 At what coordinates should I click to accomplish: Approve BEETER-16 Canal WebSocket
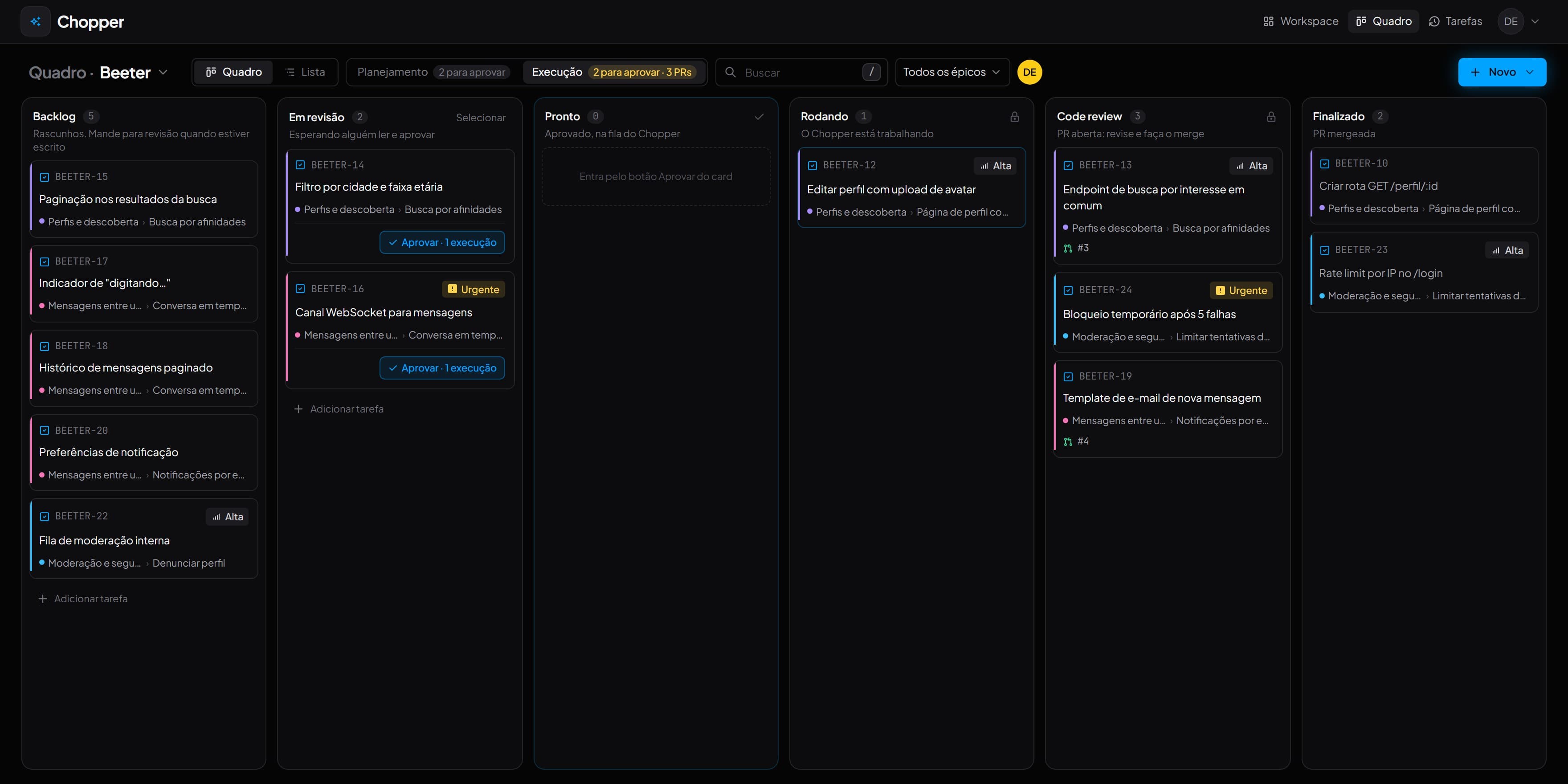click(x=442, y=367)
